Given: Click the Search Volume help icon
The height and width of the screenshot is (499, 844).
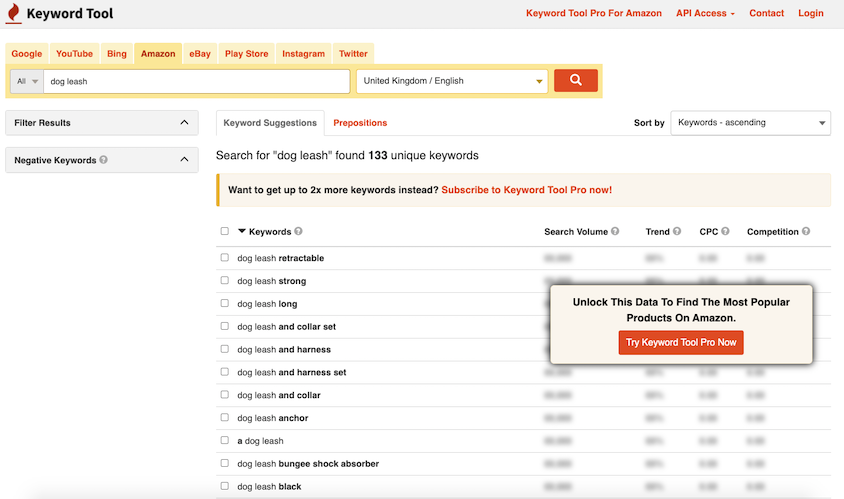Looking at the screenshot, I should click(615, 232).
